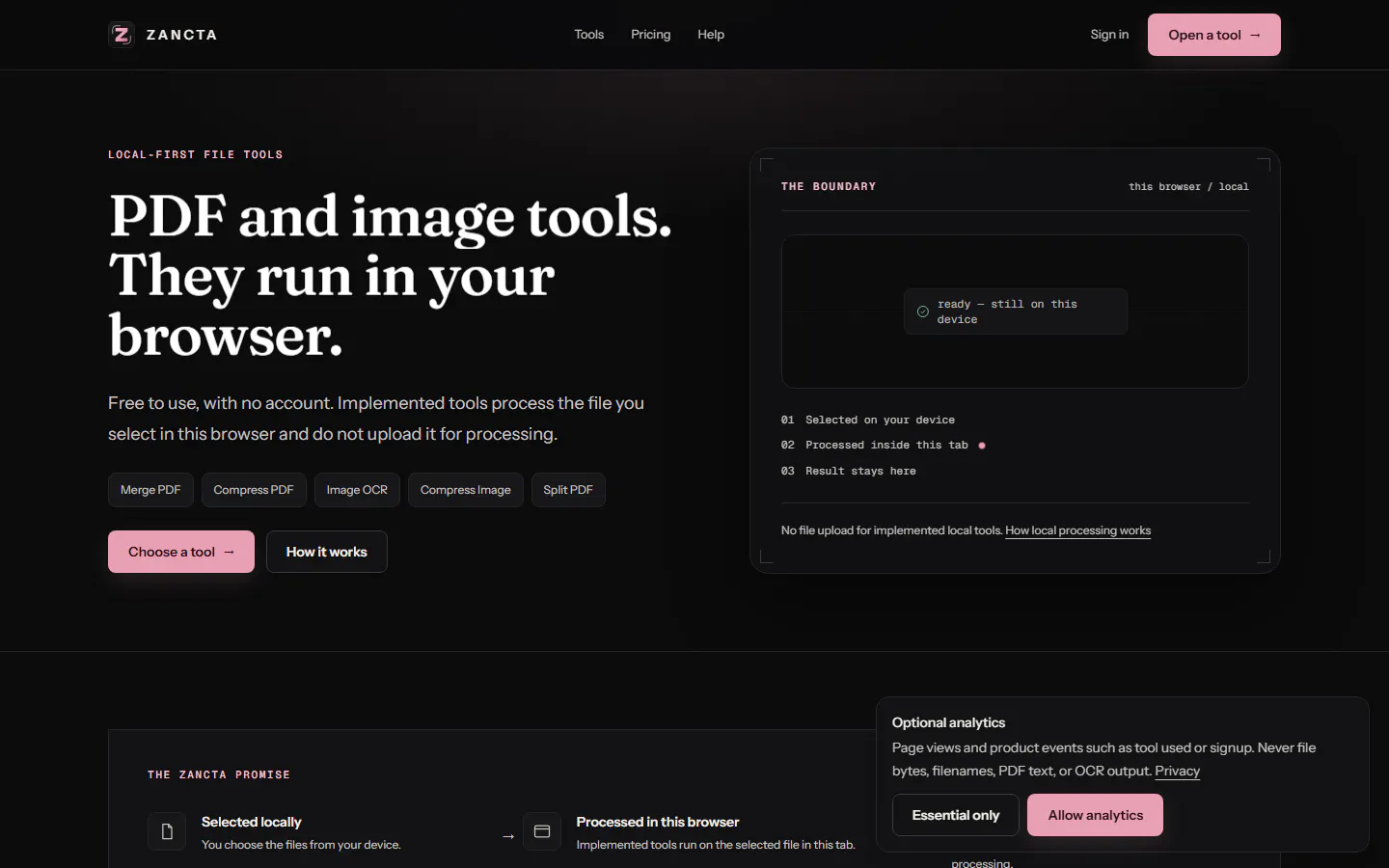
Task: Open the Help navigation link
Action: tap(711, 35)
